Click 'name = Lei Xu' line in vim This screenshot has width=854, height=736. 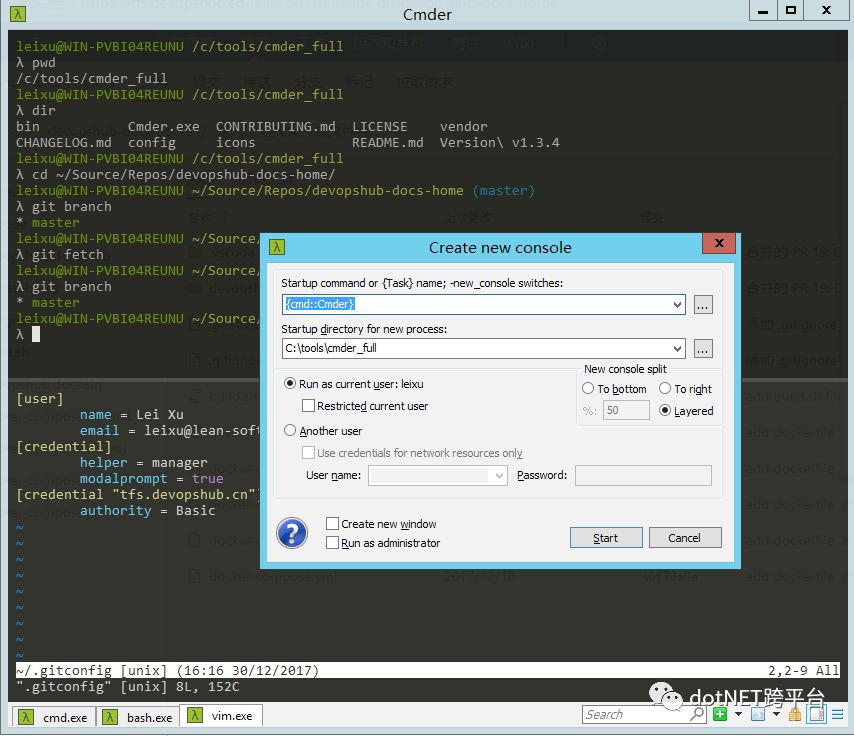tap(132, 415)
